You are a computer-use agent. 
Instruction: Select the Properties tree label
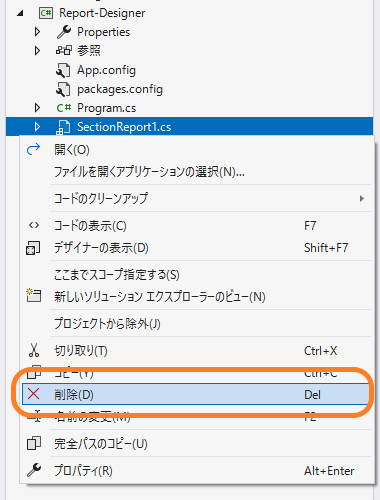click(x=103, y=32)
